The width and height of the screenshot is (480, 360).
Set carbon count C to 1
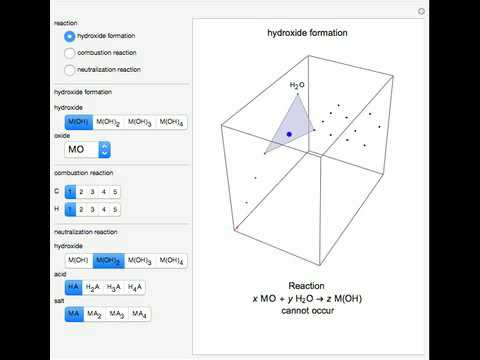click(70, 192)
